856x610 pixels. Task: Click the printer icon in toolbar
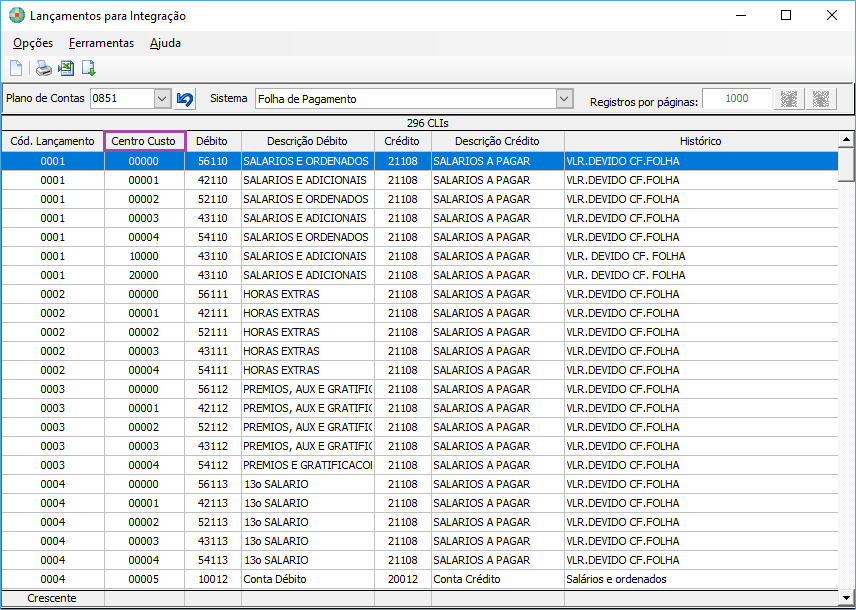click(43, 69)
